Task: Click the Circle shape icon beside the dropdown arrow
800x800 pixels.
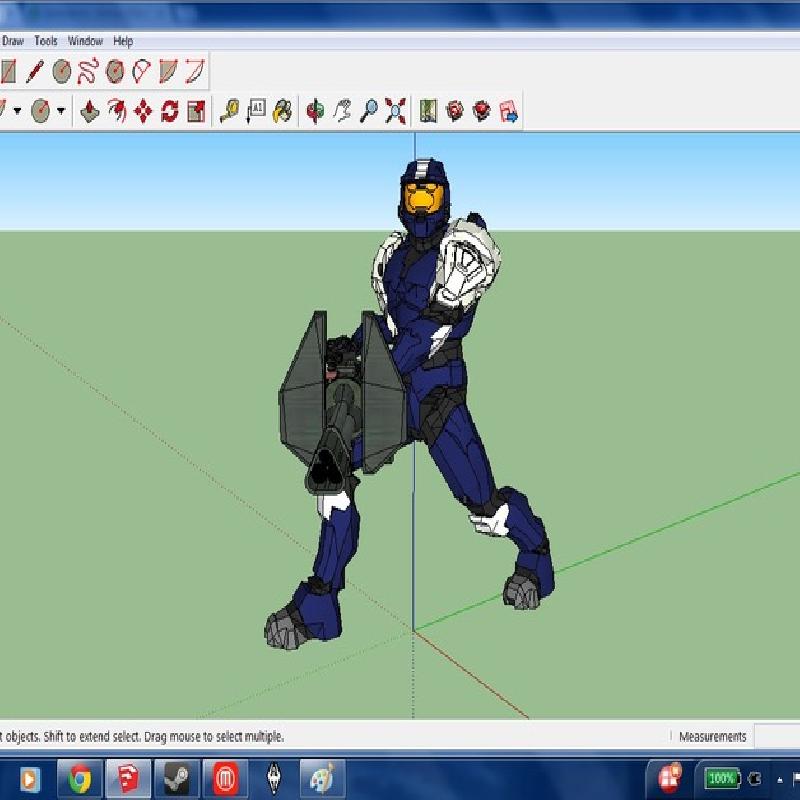Action: coord(40,111)
